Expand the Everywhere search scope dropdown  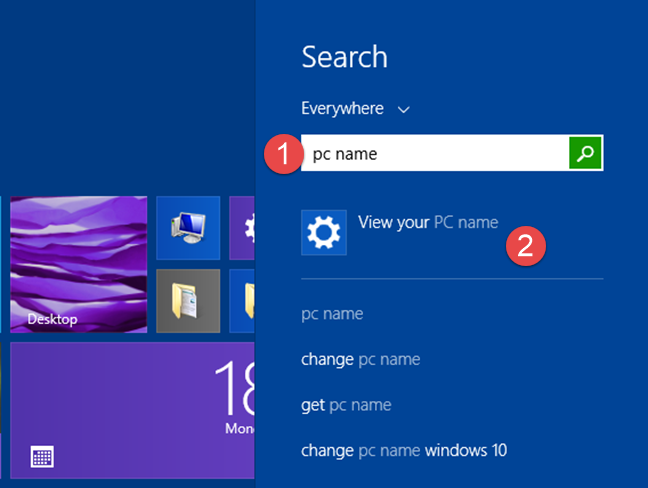coord(355,109)
